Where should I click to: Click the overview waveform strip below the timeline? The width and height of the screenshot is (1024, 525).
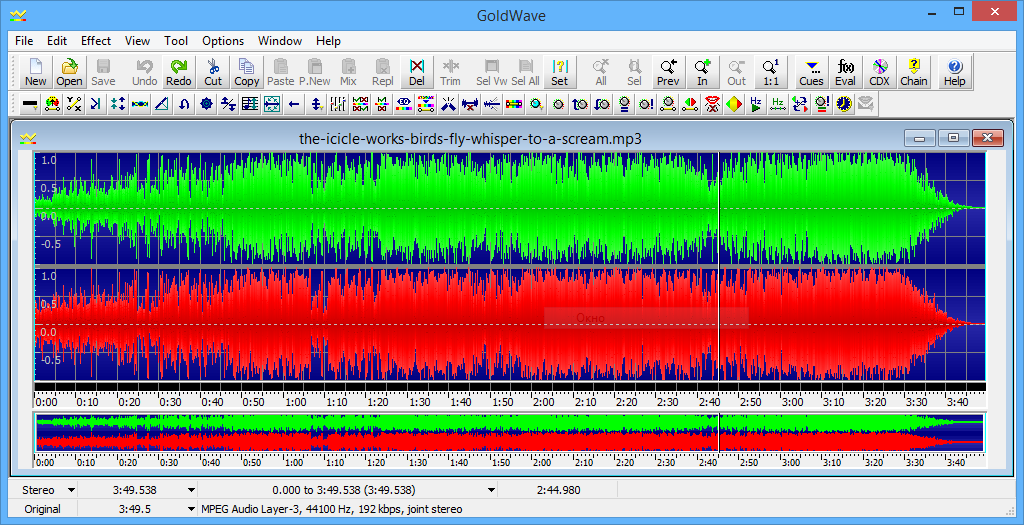point(509,433)
